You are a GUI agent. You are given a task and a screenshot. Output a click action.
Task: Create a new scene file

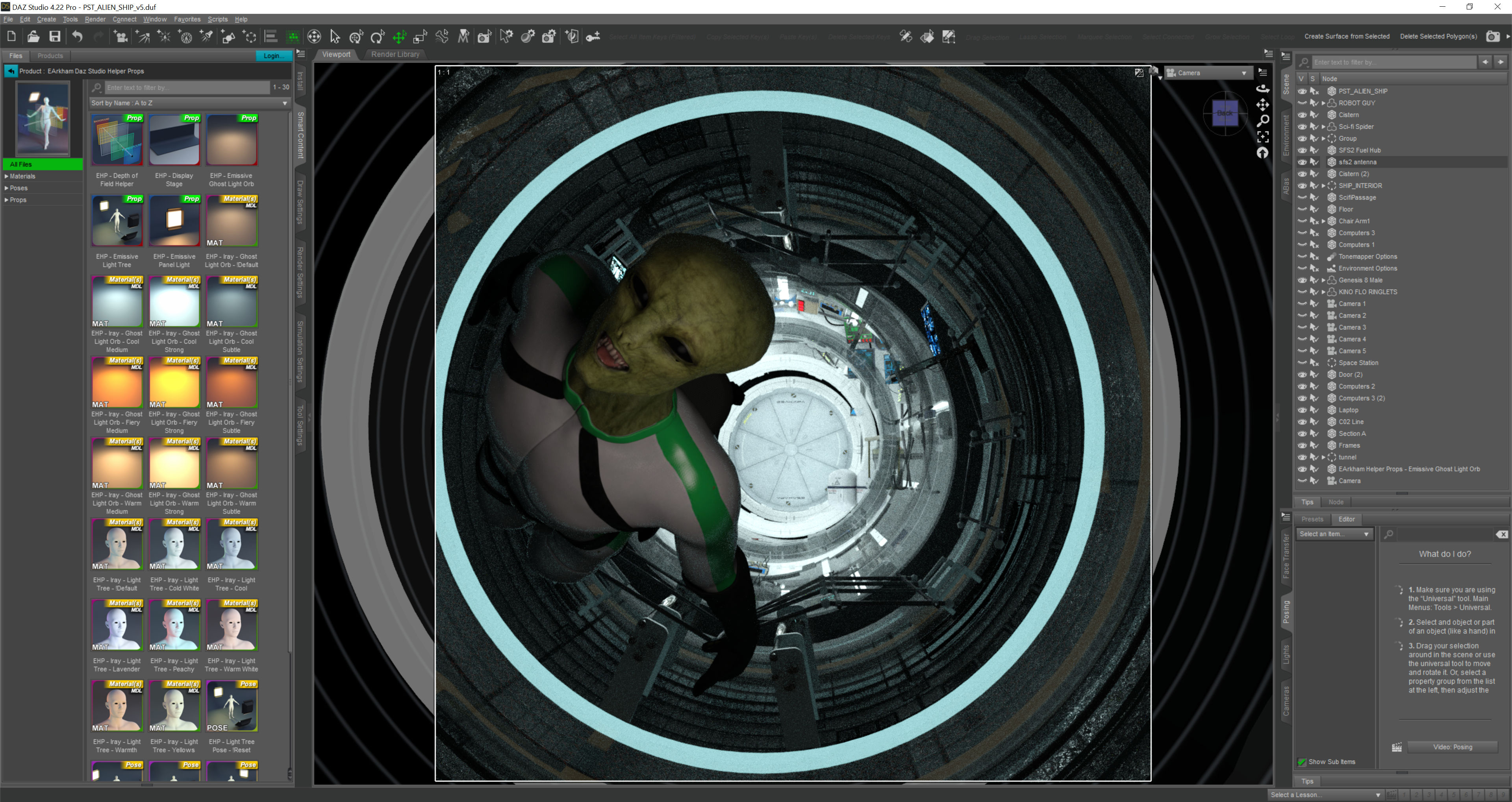pyautogui.click(x=11, y=36)
